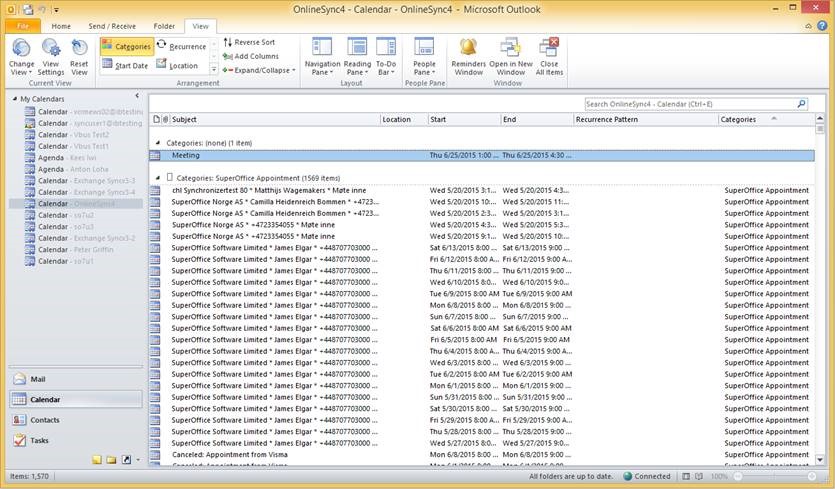The width and height of the screenshot is (835, 489).
Task: Click scrollbar down arrow in list
Action: click(820, 460)
